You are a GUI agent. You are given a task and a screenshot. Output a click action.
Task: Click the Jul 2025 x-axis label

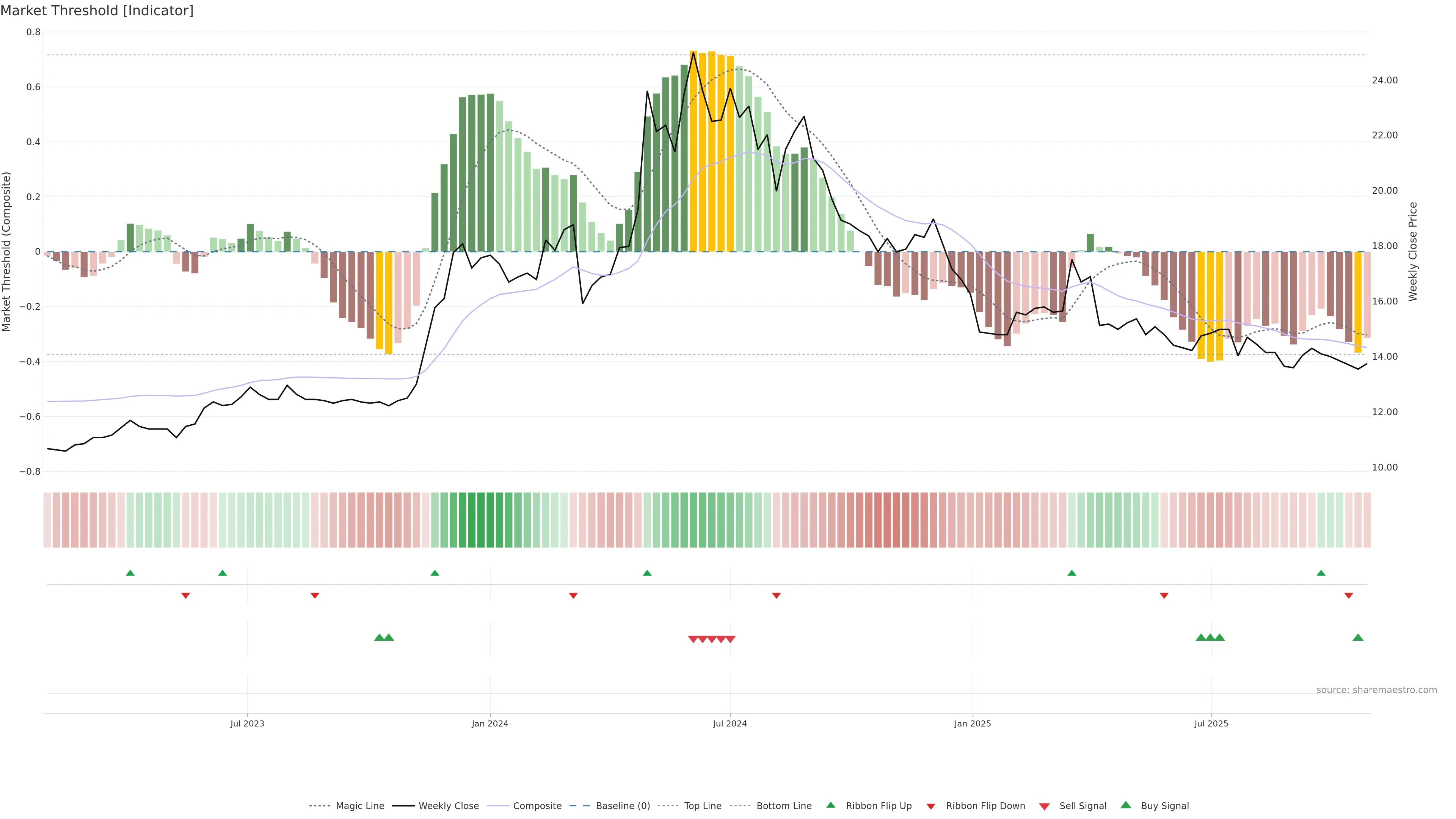(x=1211, y=723)
